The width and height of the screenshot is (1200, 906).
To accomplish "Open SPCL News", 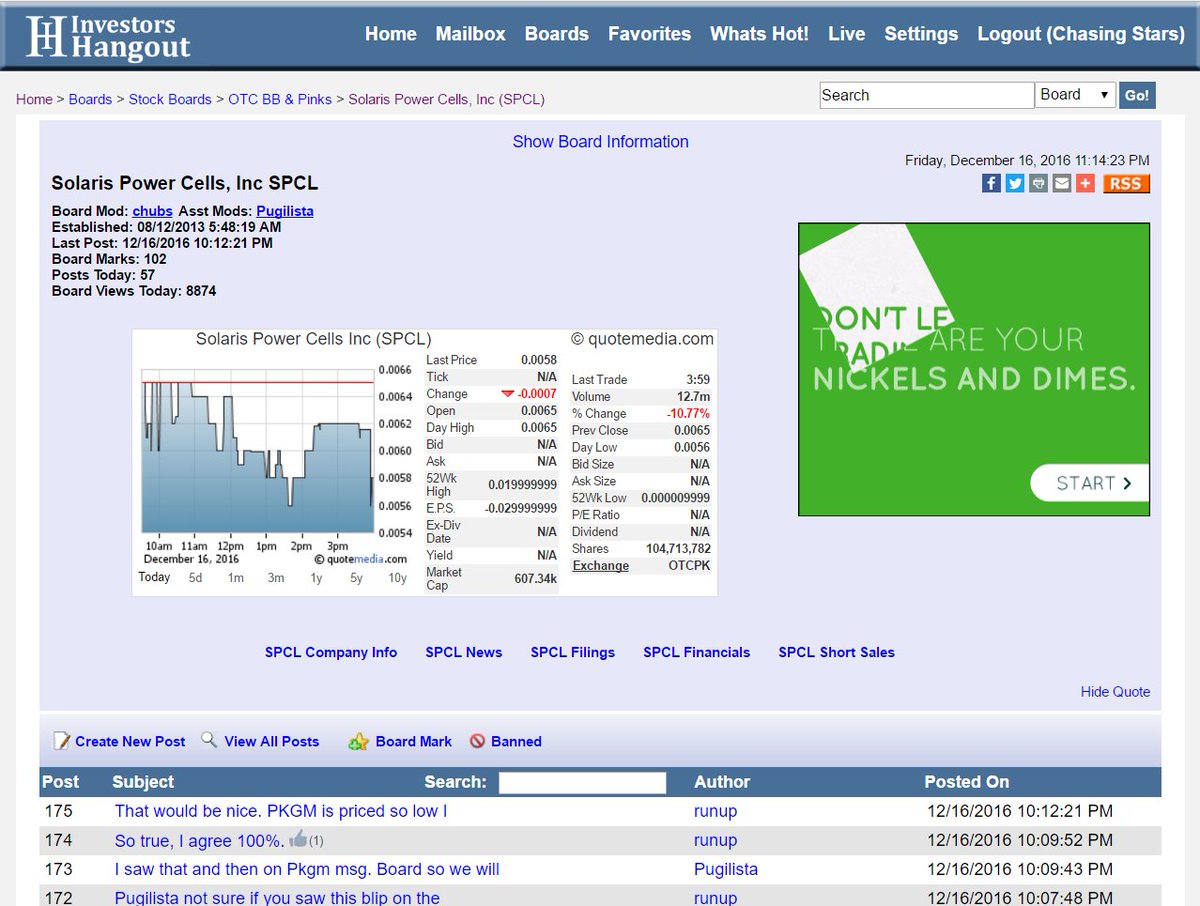I will 464,652.
